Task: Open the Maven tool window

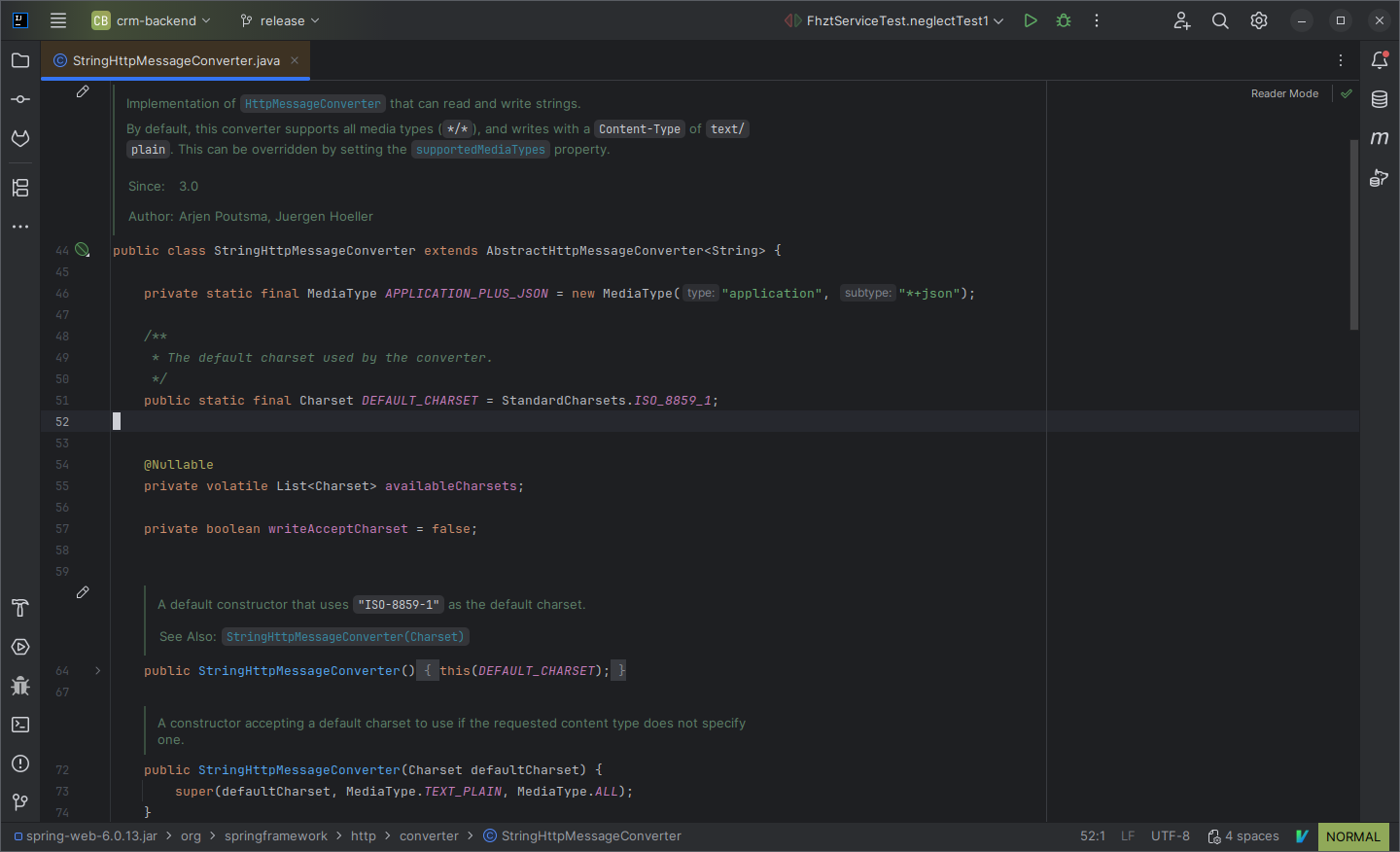Action: click(x=1379, y=138)
